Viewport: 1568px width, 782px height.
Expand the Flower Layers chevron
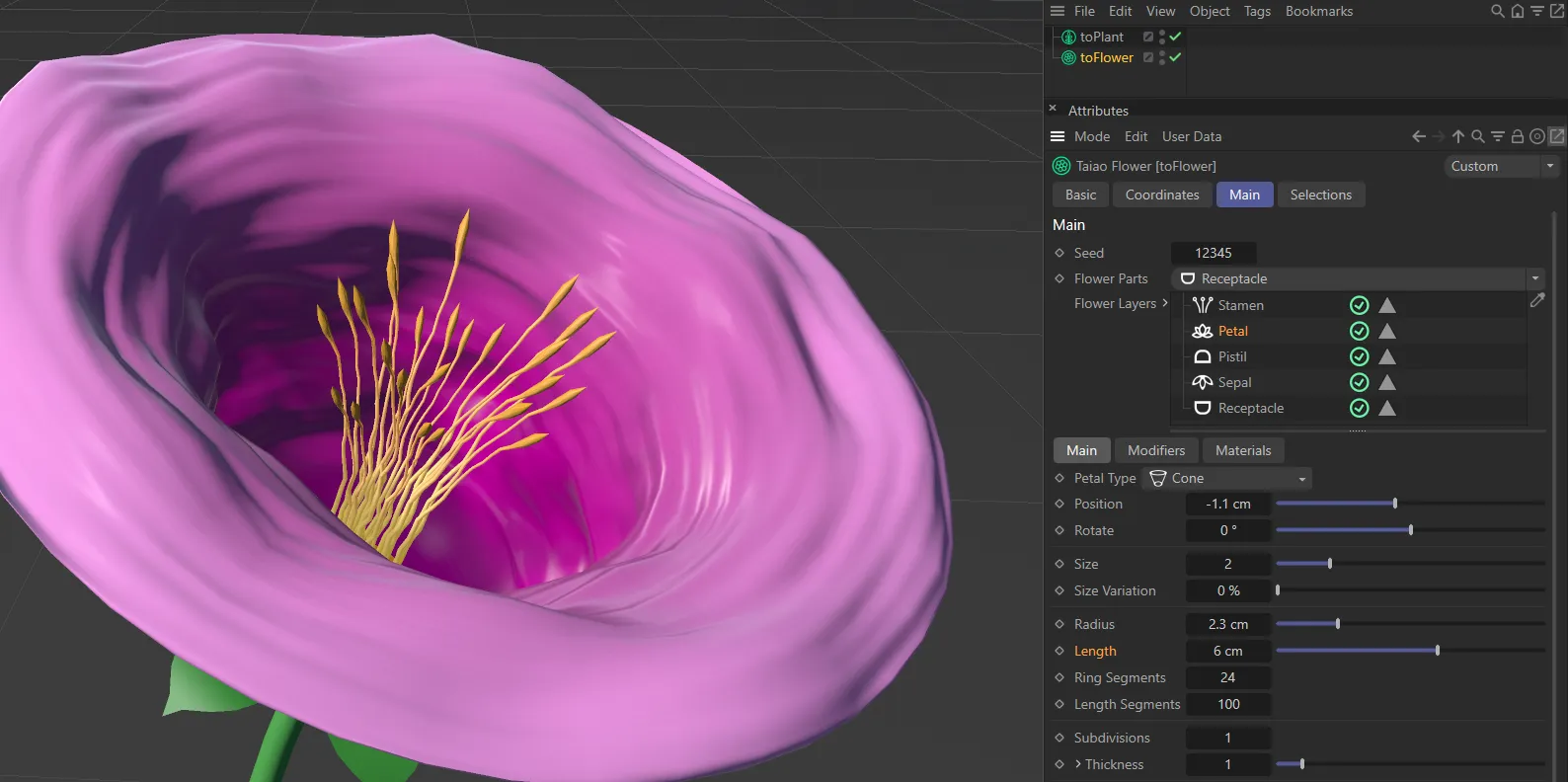pyautogui.click(x=1165, y=303)
